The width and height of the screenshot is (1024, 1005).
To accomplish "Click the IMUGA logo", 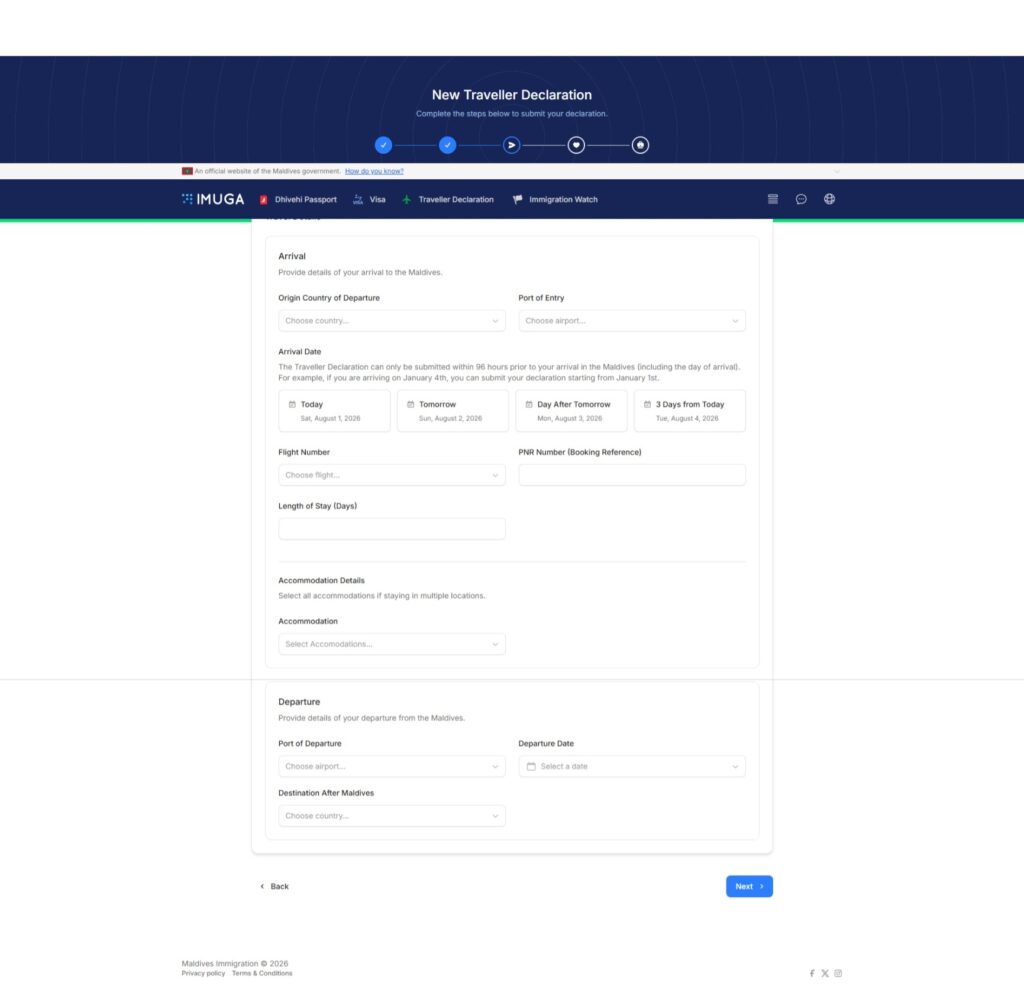I will 213,199.
